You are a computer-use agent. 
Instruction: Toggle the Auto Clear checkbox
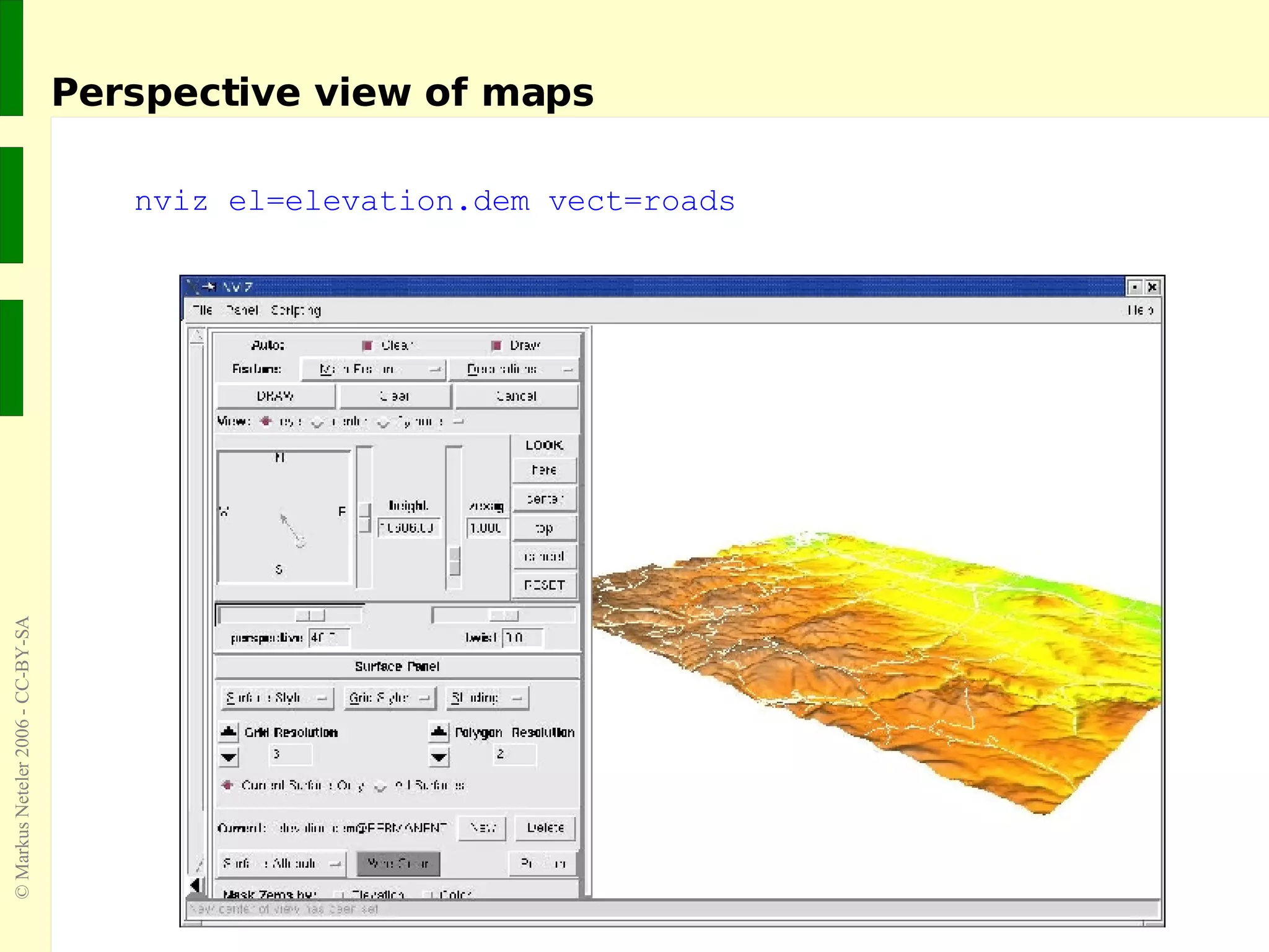coord(367,345)
